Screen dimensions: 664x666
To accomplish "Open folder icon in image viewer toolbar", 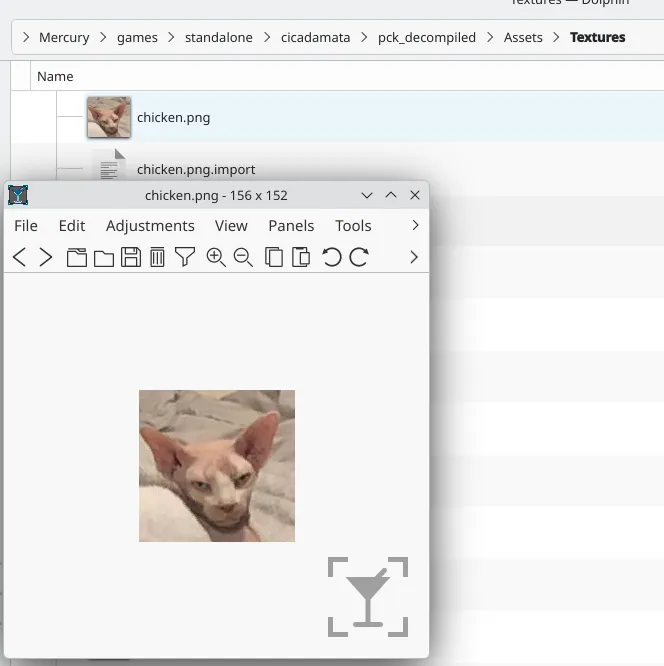I will 104,258.
